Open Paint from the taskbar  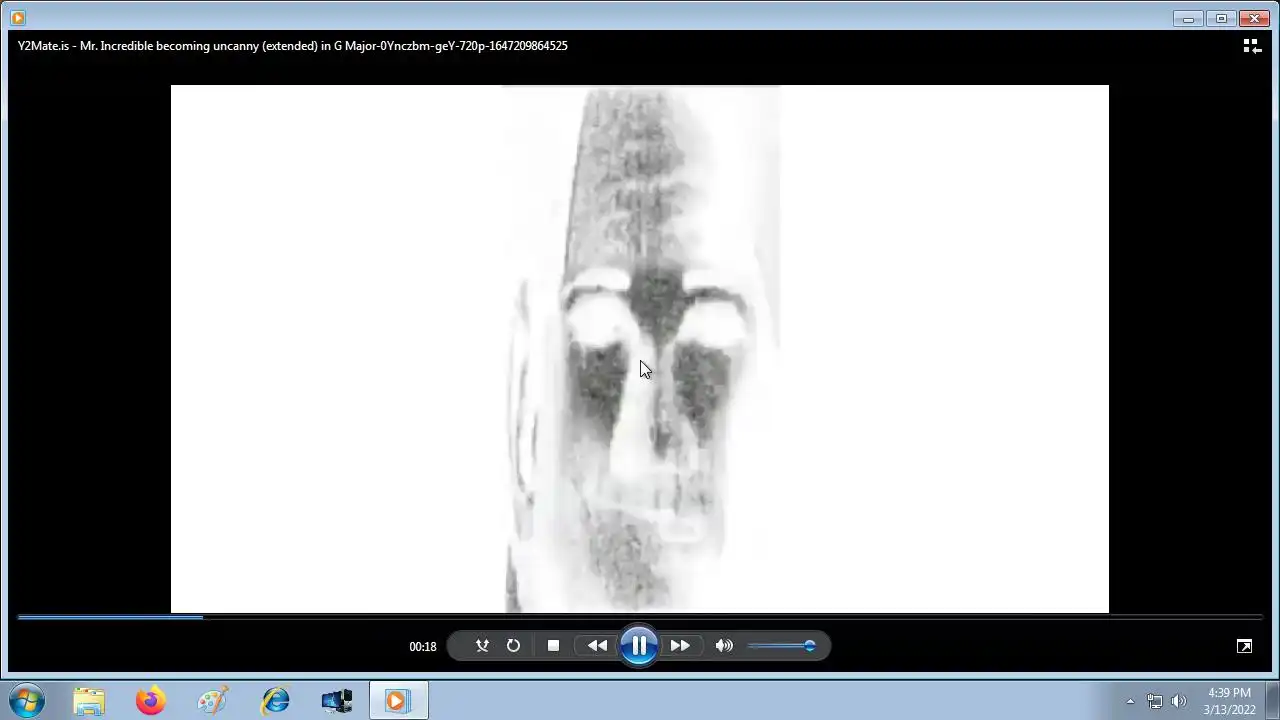[213, 701]
